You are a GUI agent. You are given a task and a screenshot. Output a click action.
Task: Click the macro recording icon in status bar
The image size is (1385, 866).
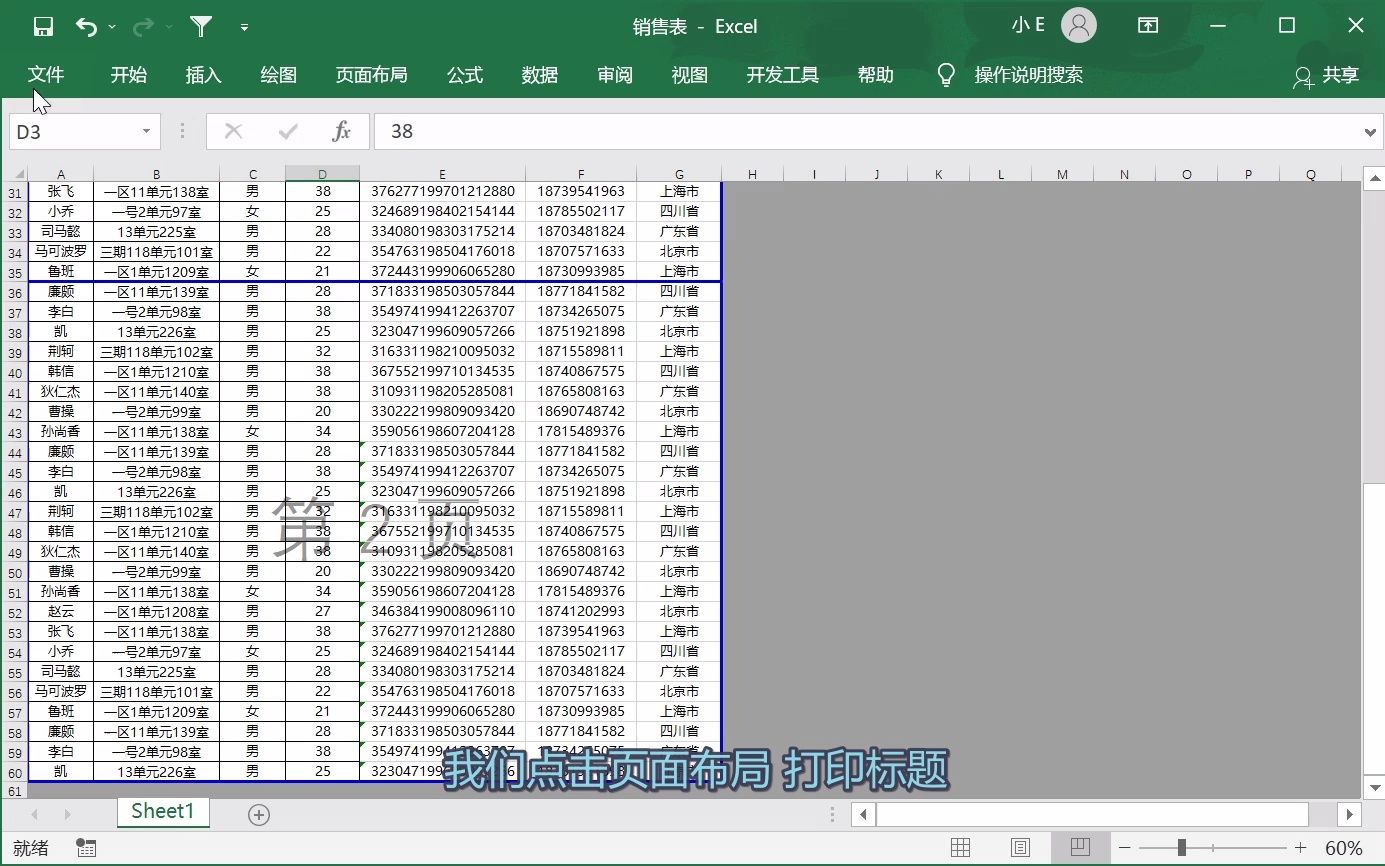pyautogui.click(x=86, y=848)
